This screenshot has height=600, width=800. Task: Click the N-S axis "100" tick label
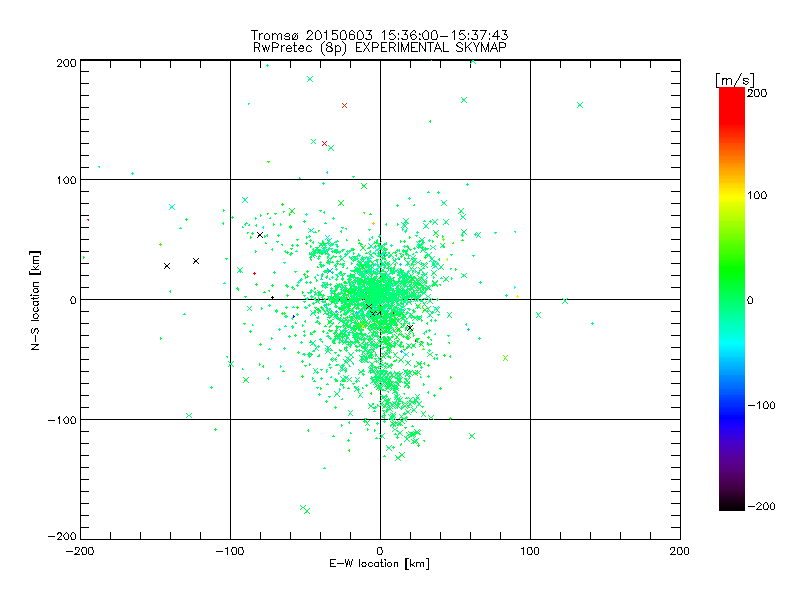[x=66, y=180]
